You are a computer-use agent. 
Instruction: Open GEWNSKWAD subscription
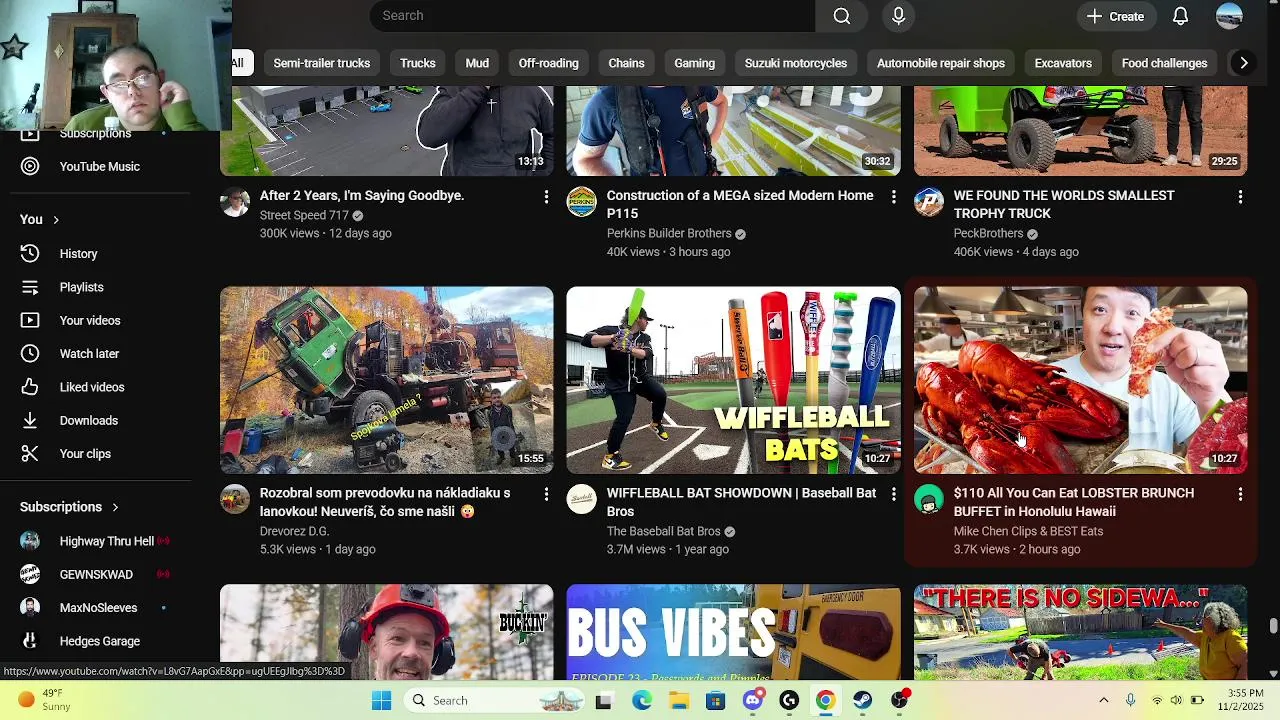point(96,575)
